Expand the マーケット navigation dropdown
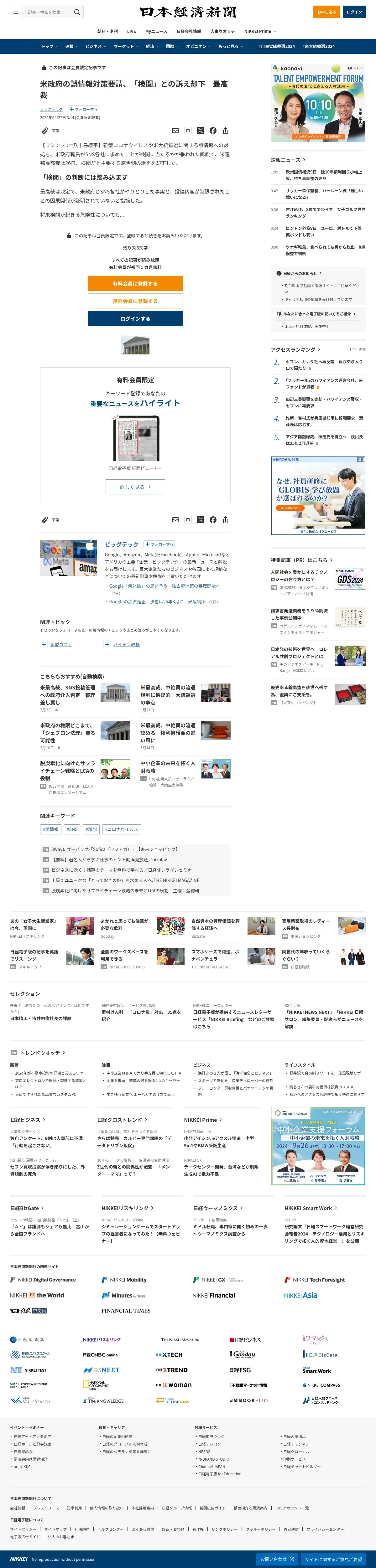This screenshot has height=1568, width=376. coord(126,46)
